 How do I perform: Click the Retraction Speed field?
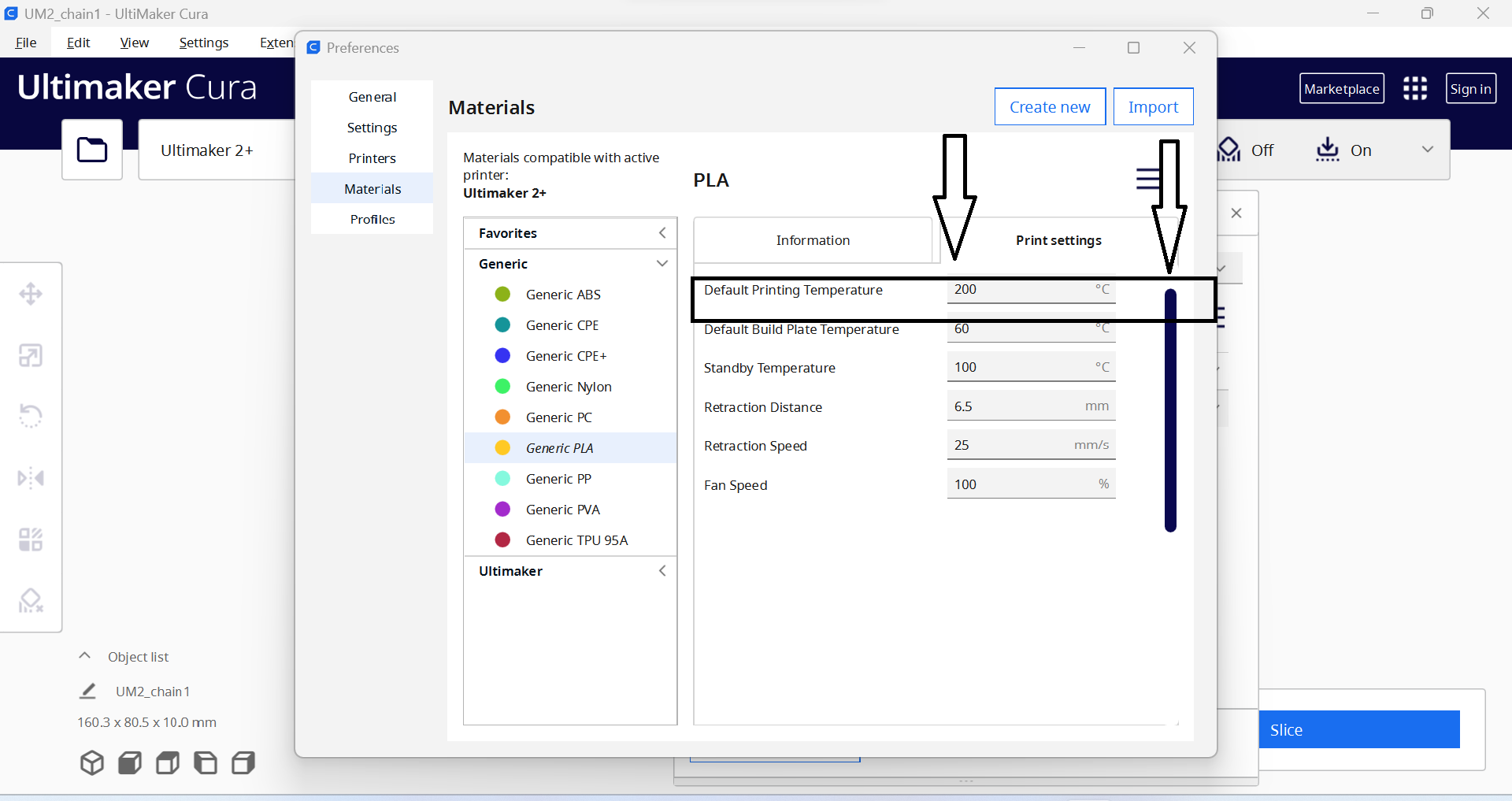click(1031, 445)
